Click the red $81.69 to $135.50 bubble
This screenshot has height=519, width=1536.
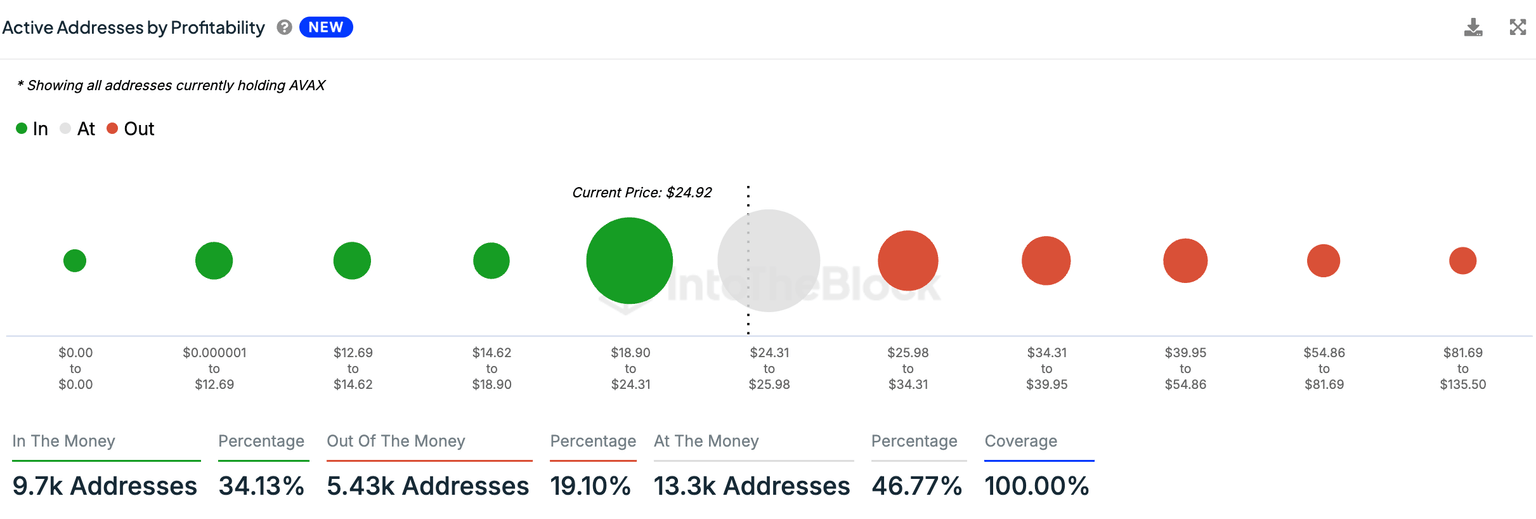coord(1462,261)
